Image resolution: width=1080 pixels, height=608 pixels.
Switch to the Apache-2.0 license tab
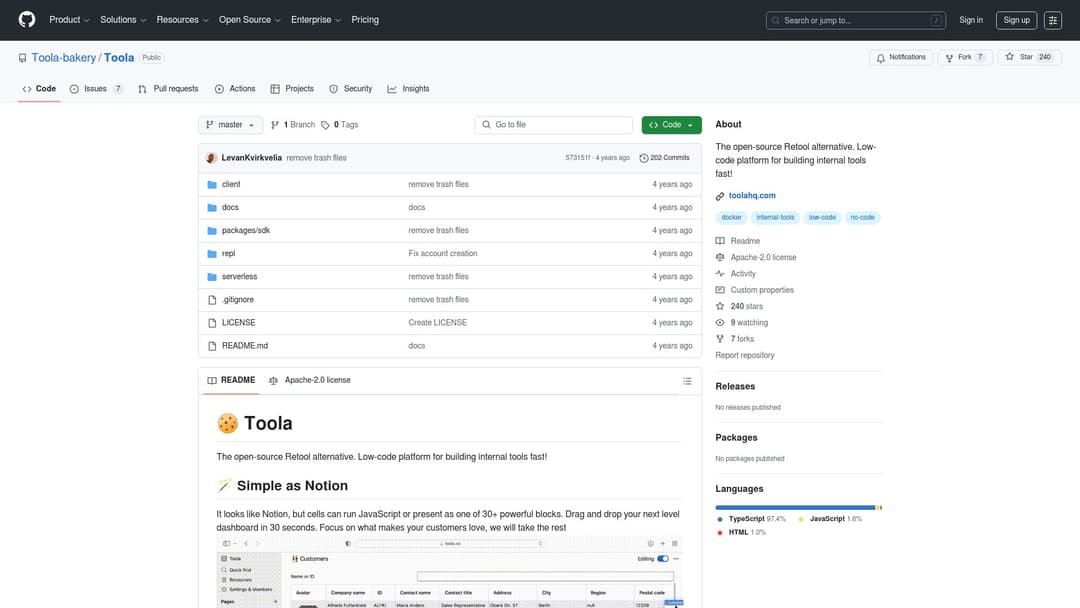point(310,381)
